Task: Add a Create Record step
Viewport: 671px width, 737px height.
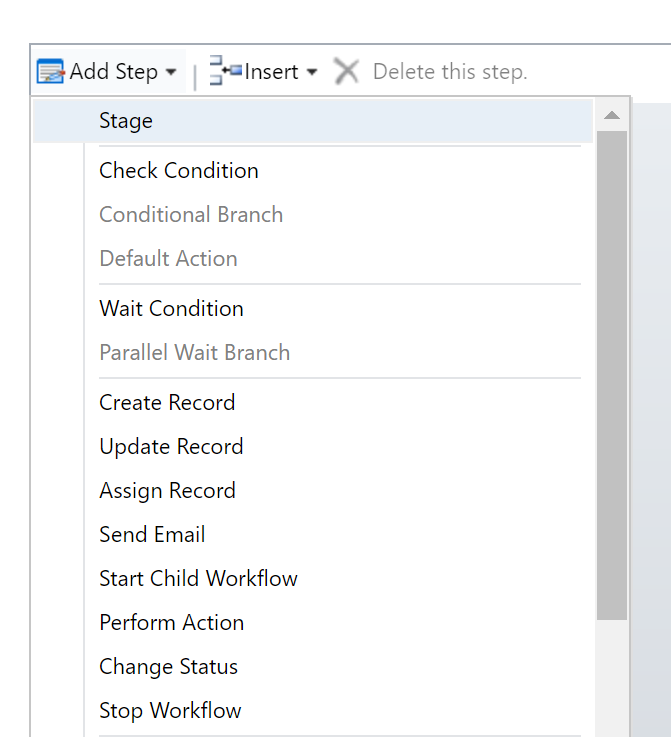Action: 167,403
